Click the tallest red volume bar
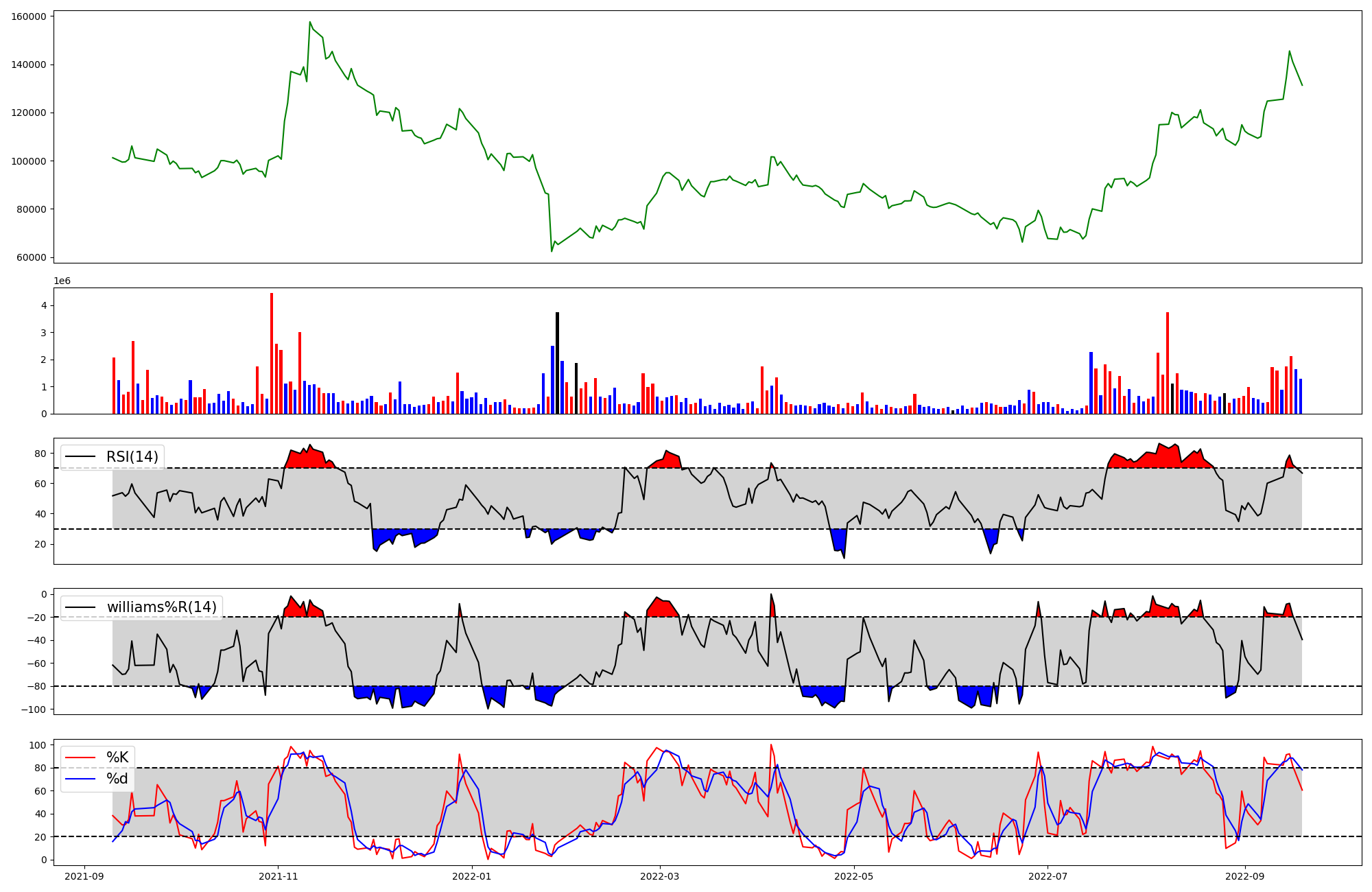 tap(272, 353)
